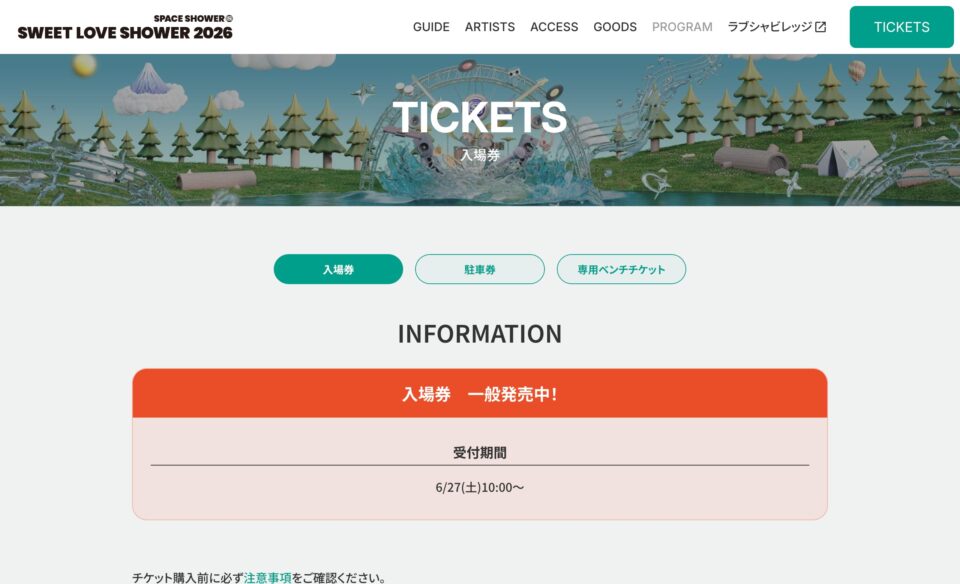
Task: Switch to the 専用ベンチチケット tab
Action: pyautogui.click(x=621, y=269)
